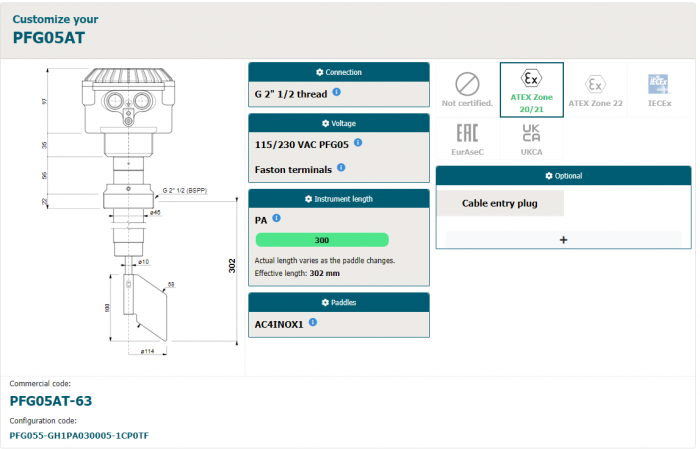700x449 pixels.
Task: Select ATEX Zone 20/21 certification
Action: 531,89
